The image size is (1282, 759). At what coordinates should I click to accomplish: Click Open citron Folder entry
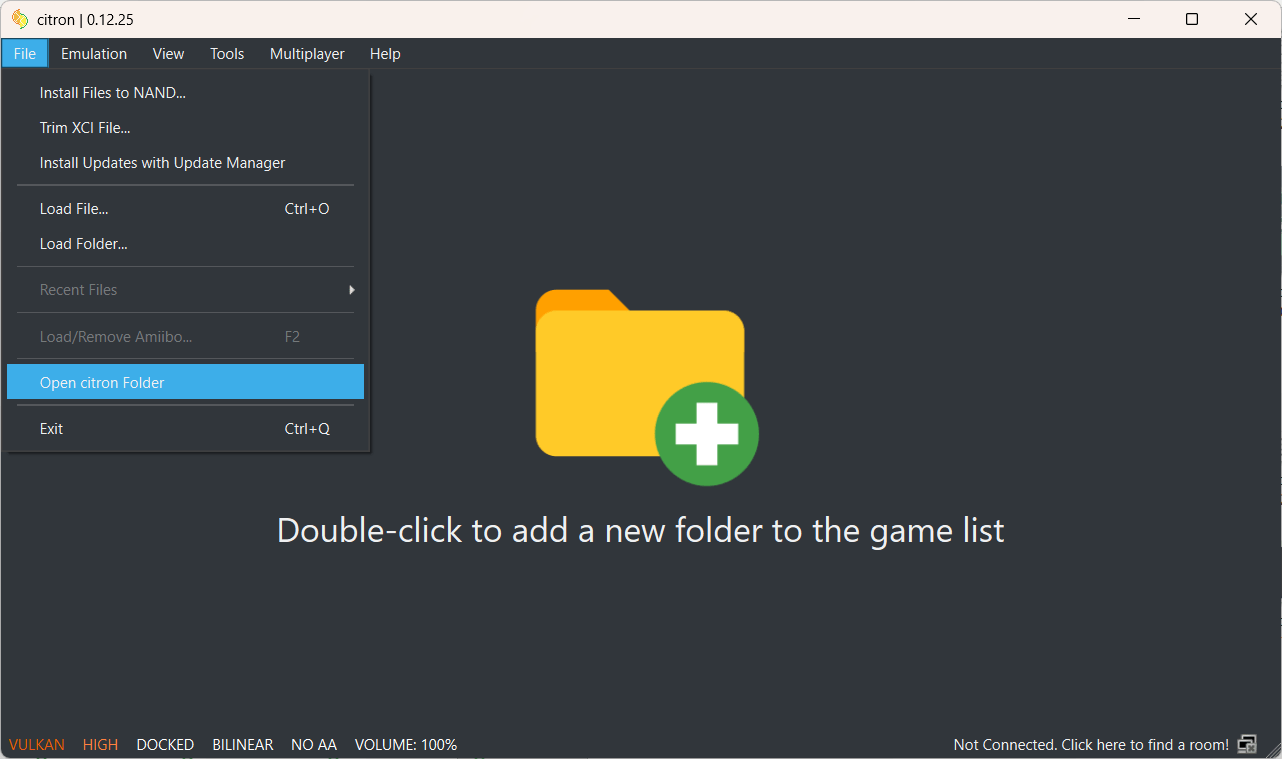pos(185,383)
